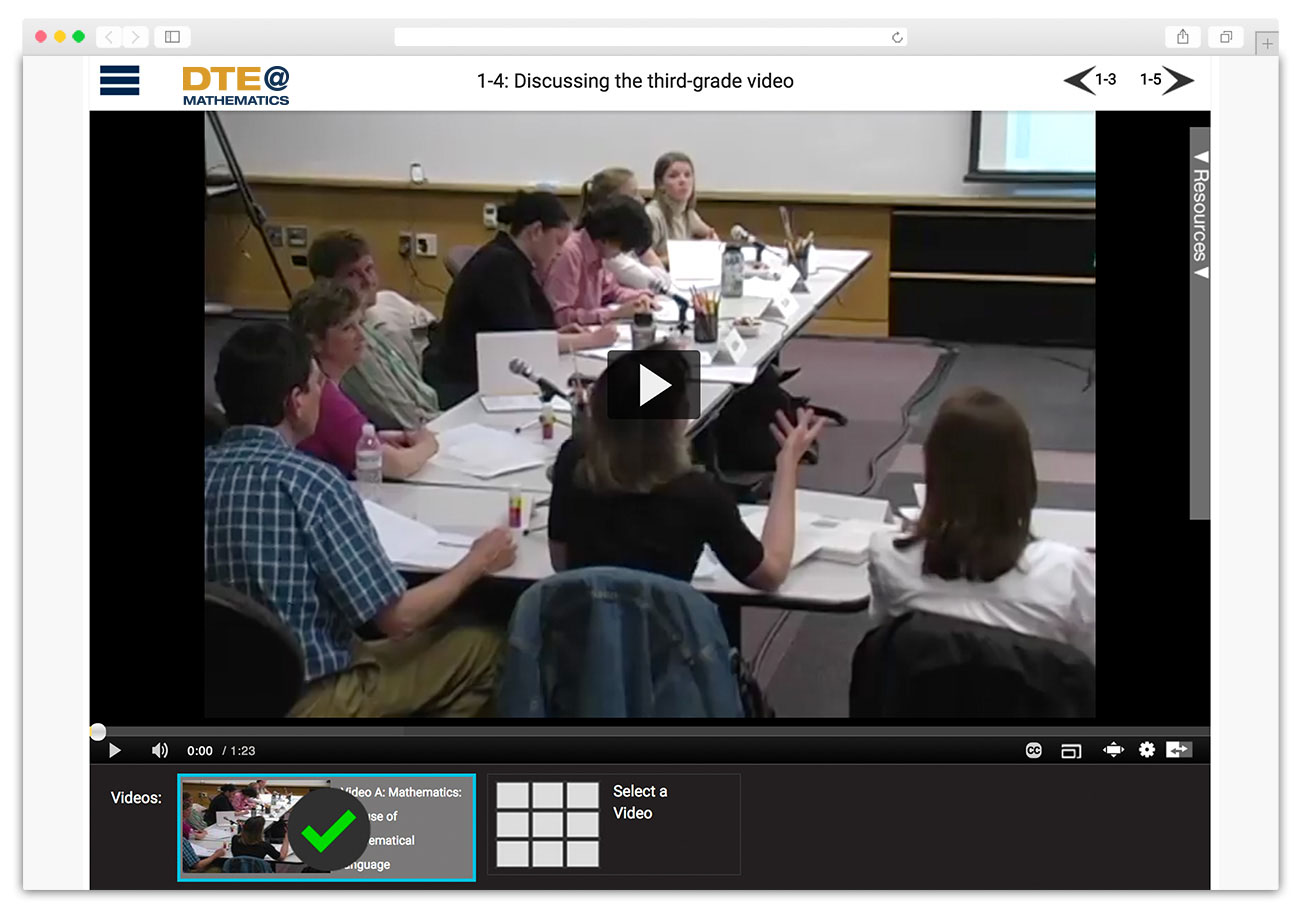Expand the Resources side panel
Image resolution: width=1296 pixels, height=913 pixels.
point(1200,322)
